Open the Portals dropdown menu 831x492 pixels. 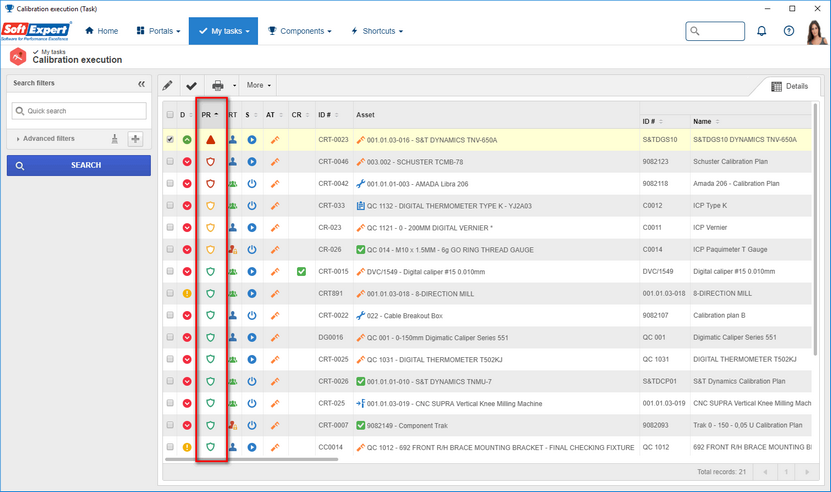click(158, 31)
